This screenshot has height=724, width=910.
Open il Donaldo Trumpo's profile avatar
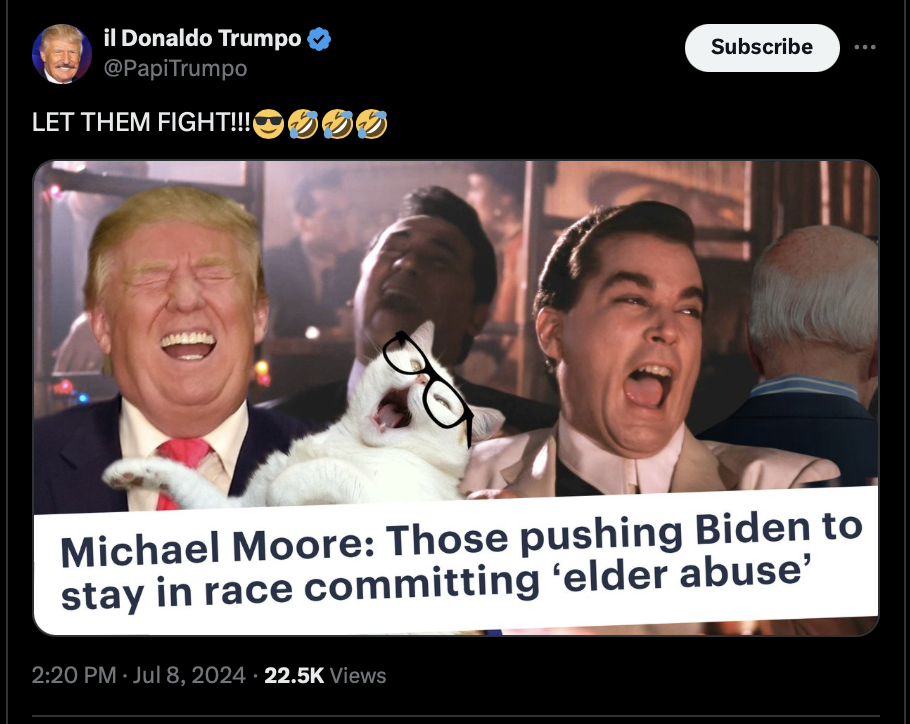62,54
